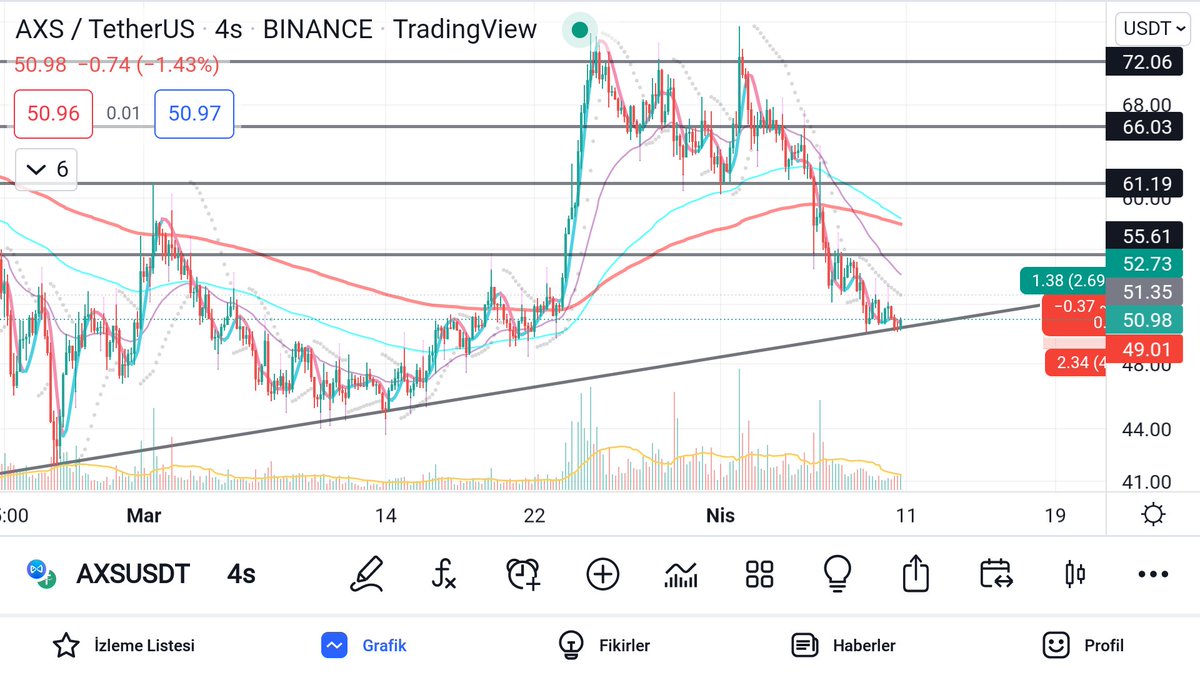The height and width of the screenshot is (675, 1200).
Task: Click the Nis date label on time axis
Action: point(720,516)
